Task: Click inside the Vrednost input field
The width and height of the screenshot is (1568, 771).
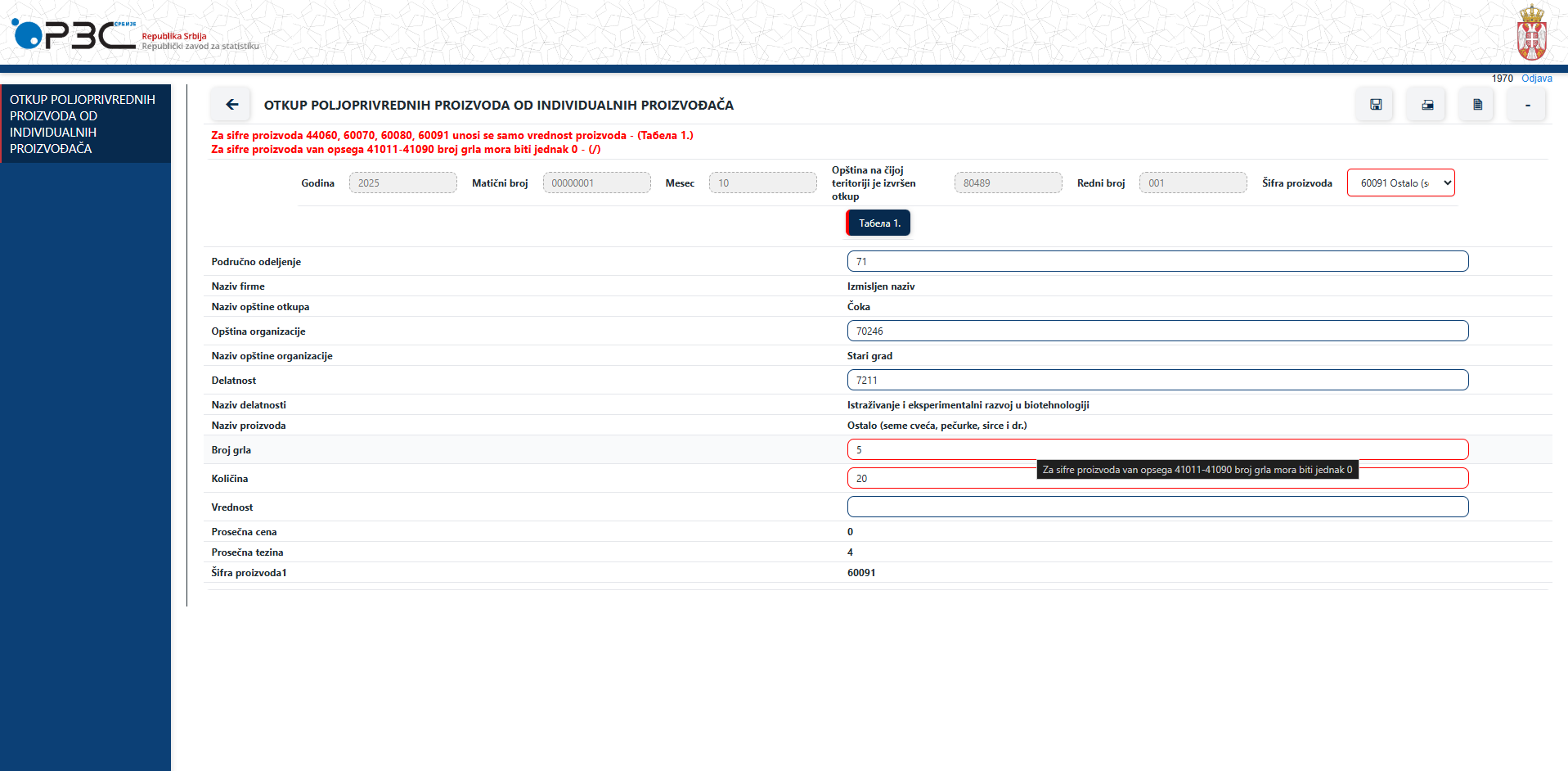Action: pyautogui.click(x=1157, y=507)
